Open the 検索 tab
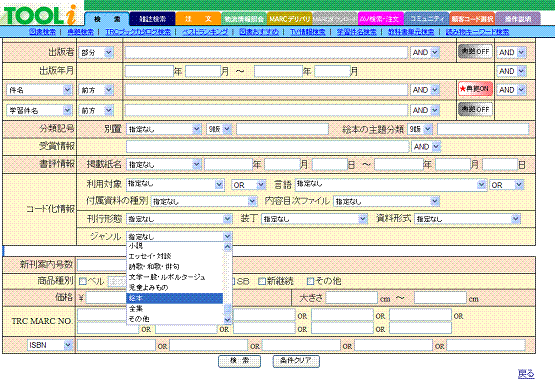Viewport: 555px width, 383px height. pyautogui.click(x=107, y=19)
